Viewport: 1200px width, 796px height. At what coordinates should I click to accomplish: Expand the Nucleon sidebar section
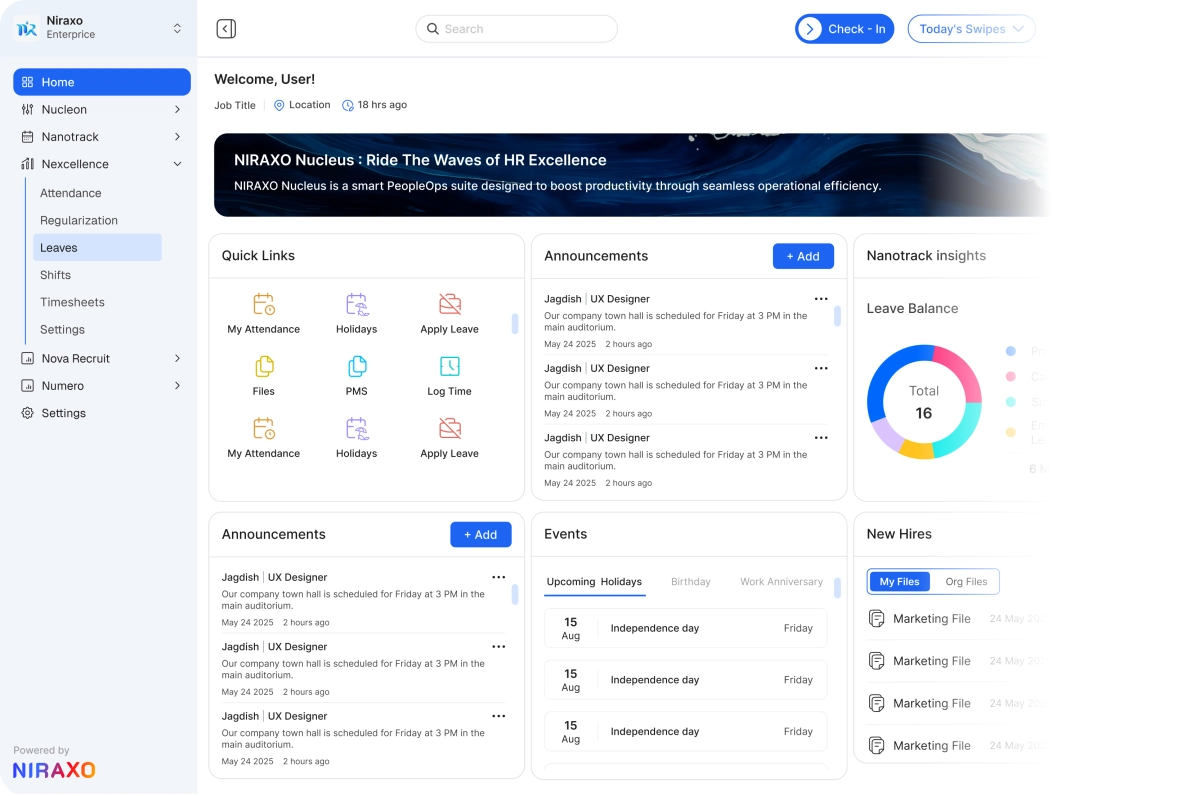177,110
